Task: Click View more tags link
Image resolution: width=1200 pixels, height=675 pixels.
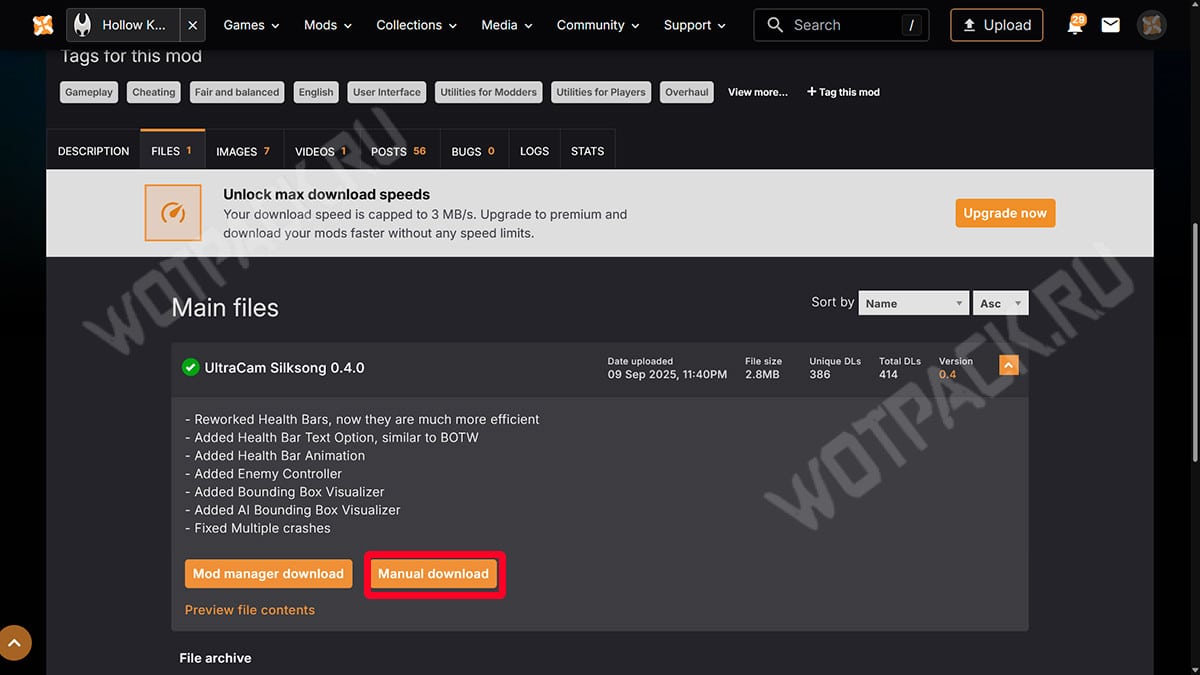Action: click(758, 92)
